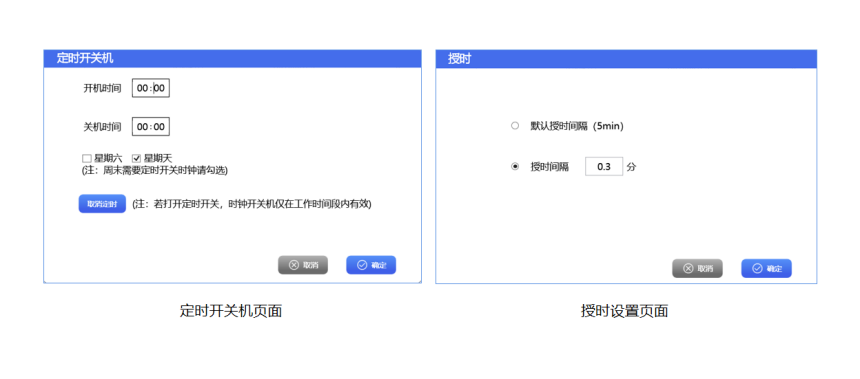Cancel the 授时 dialog with 取消
This screenshot has height=379, width=860.
(x=697, y=268)
